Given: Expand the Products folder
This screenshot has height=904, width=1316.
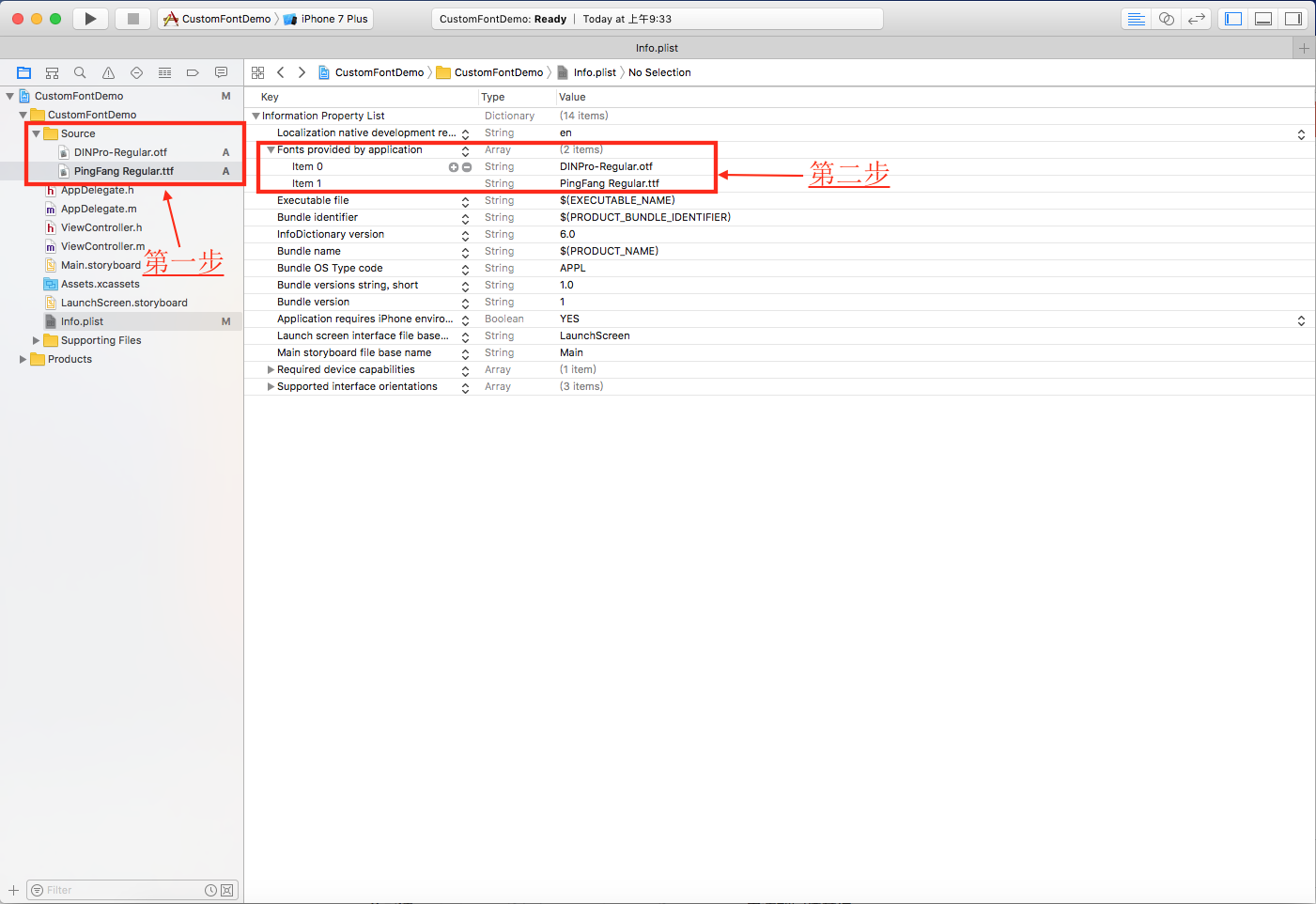Looking at the screenshot, I should pyautogui.click(x=23, y=360).
